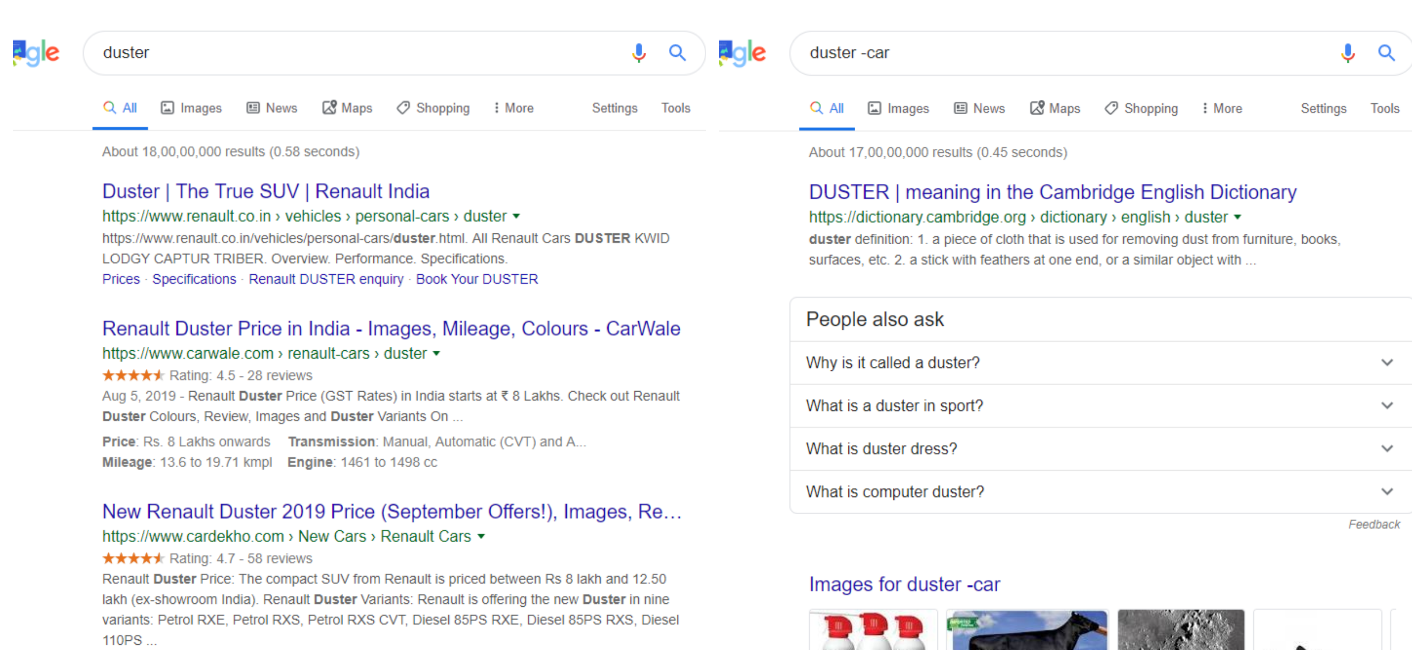Click 'Price: Rs. 8 Lakhs onwards' text

click(x=186, y=442)
